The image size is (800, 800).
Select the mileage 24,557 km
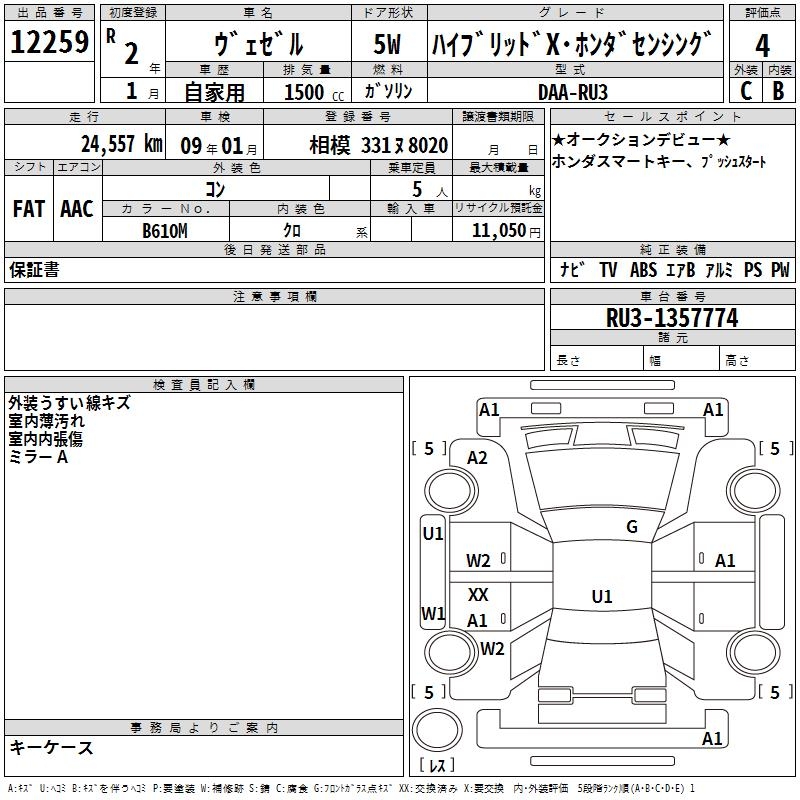[x=121, y=144]
